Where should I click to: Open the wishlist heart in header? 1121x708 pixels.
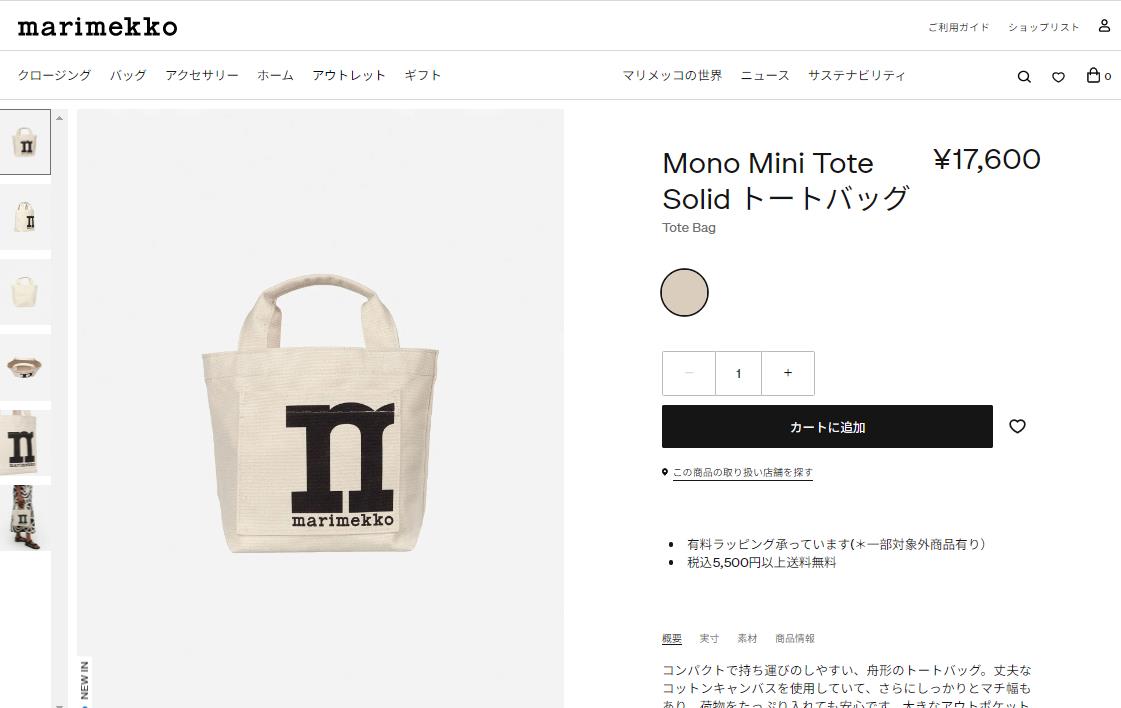point(1058,77)
